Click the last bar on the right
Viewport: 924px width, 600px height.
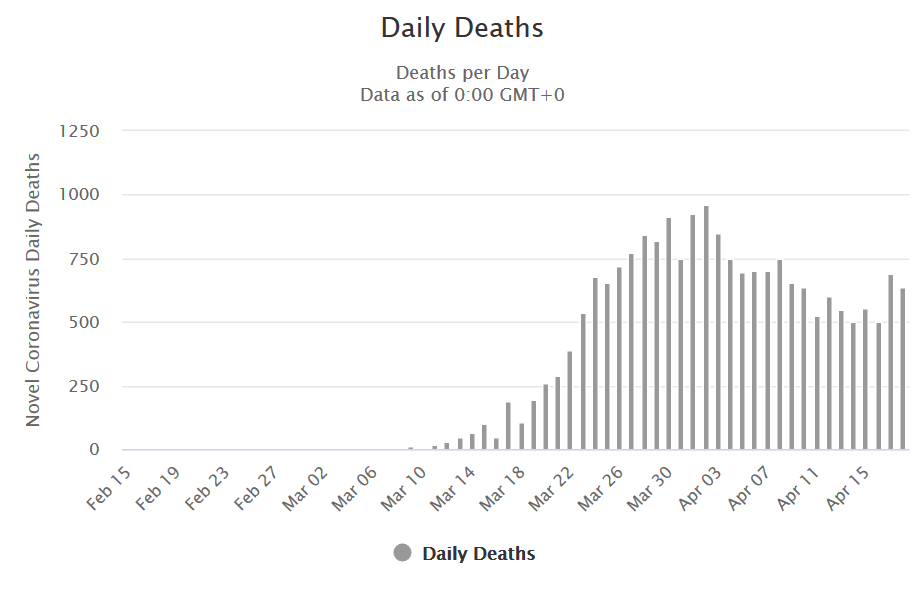point(903,369)
